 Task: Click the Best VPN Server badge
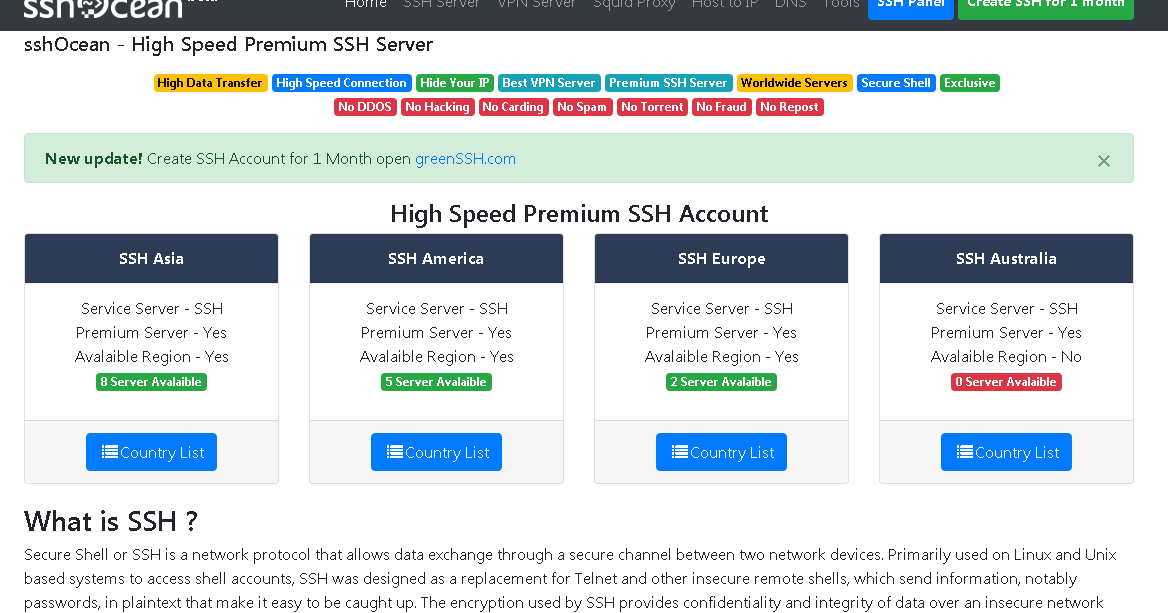549,83
